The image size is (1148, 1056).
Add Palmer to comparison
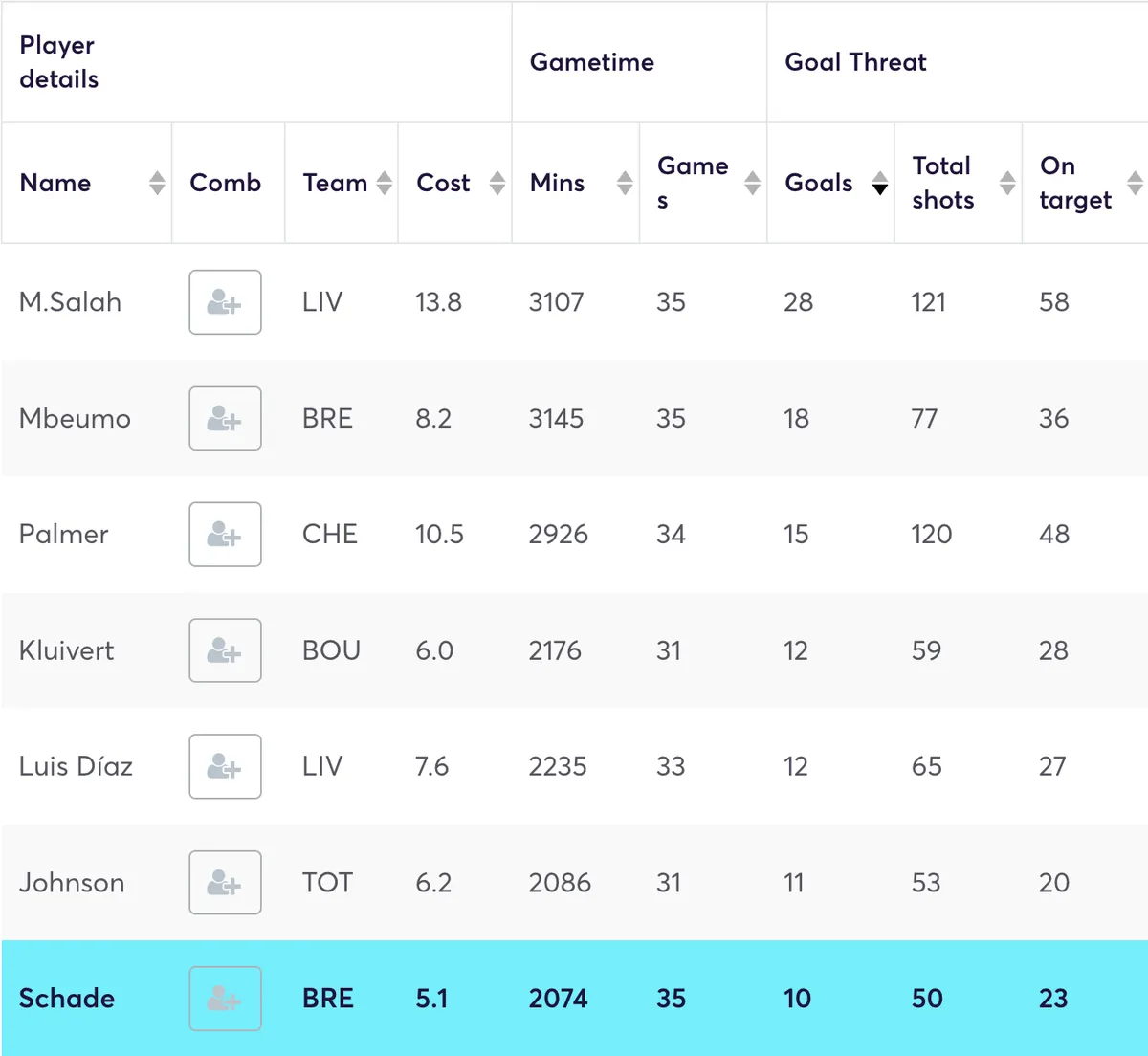coord(225,535)
